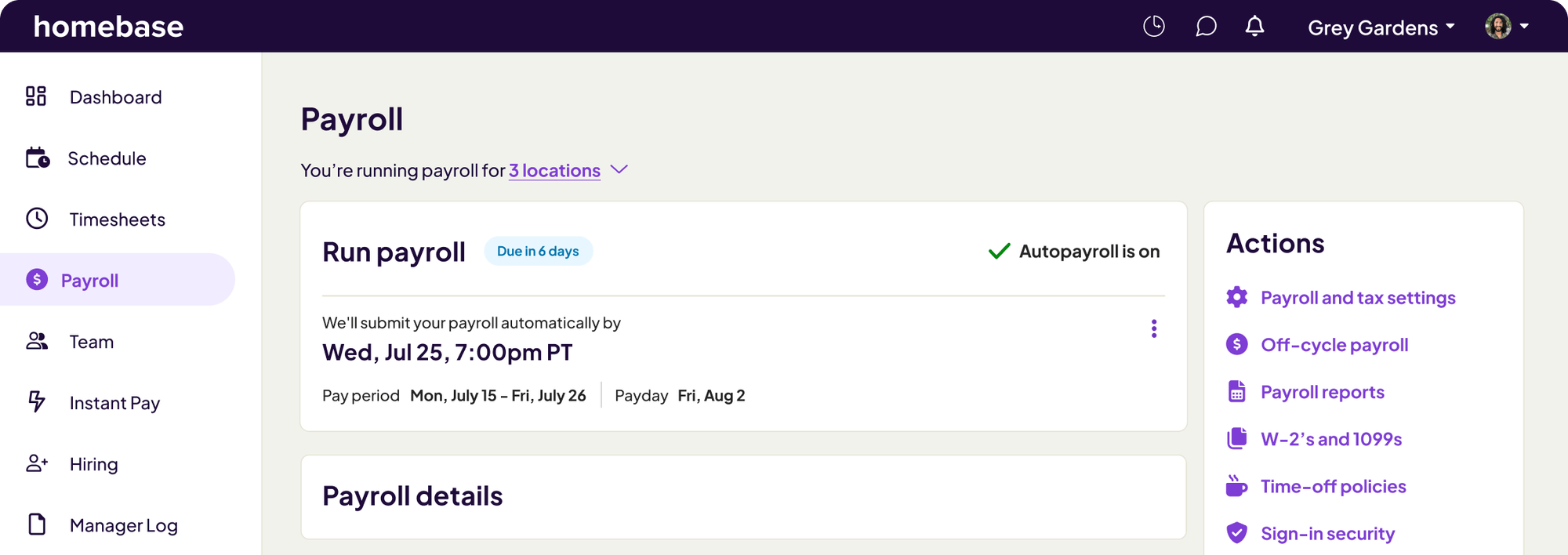1568x555 pixels.
Task: Open Timesheets in the sidebar
Action: point(36,219)
